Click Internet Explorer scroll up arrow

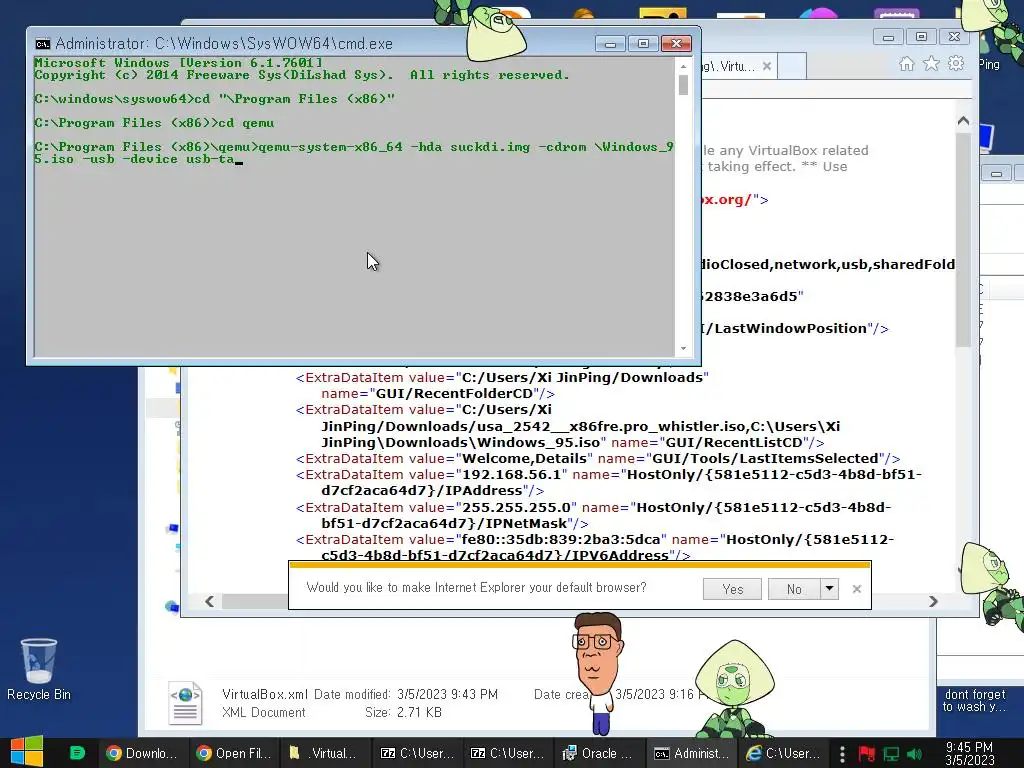click(963, 121)
